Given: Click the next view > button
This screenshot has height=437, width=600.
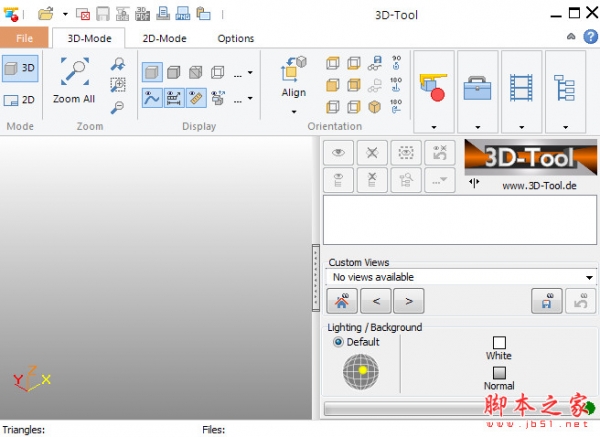Looking at the screenshot, I should [x=409, y=301].
